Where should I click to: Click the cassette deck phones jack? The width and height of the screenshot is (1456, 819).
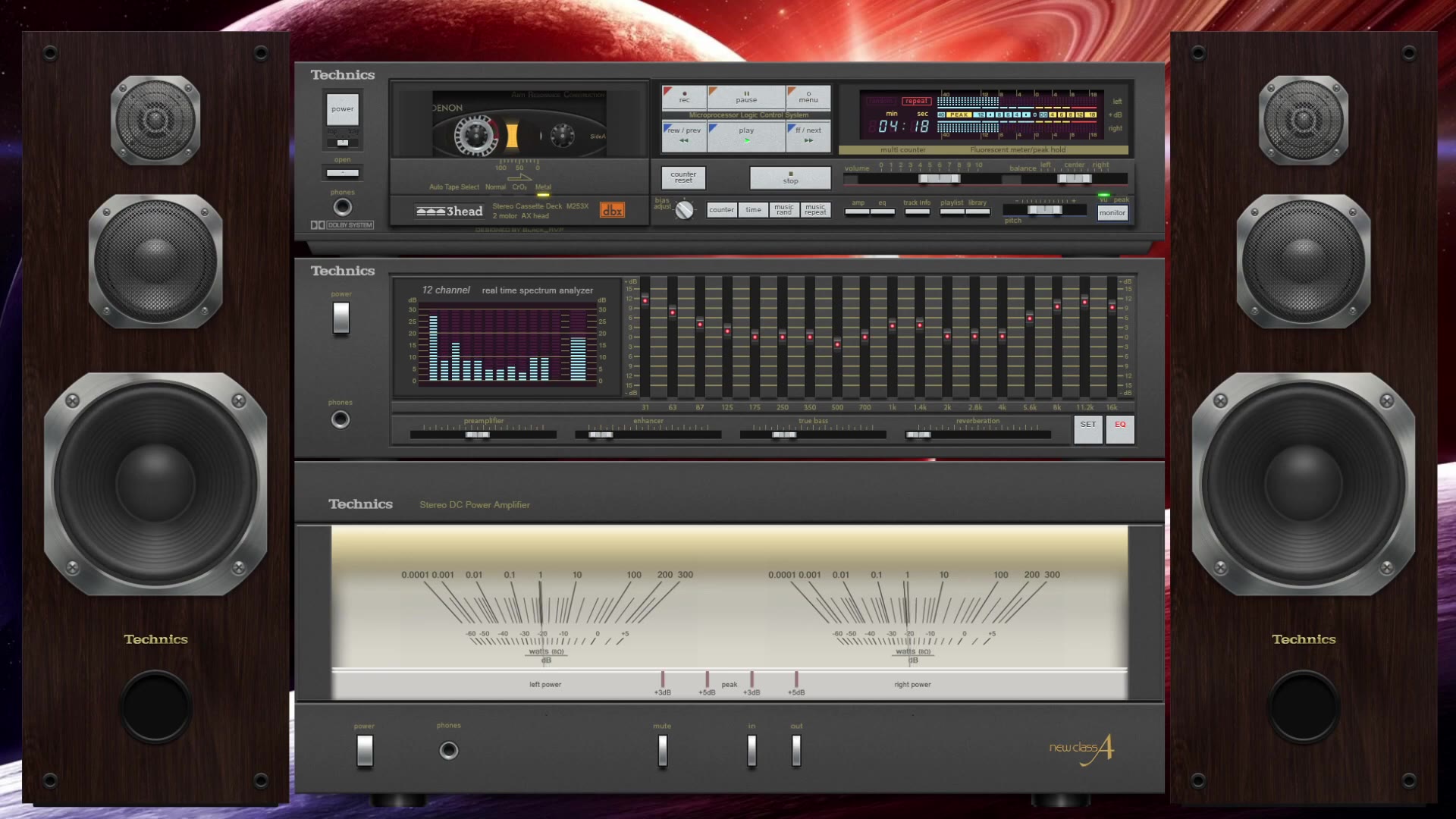click(343, 206)
